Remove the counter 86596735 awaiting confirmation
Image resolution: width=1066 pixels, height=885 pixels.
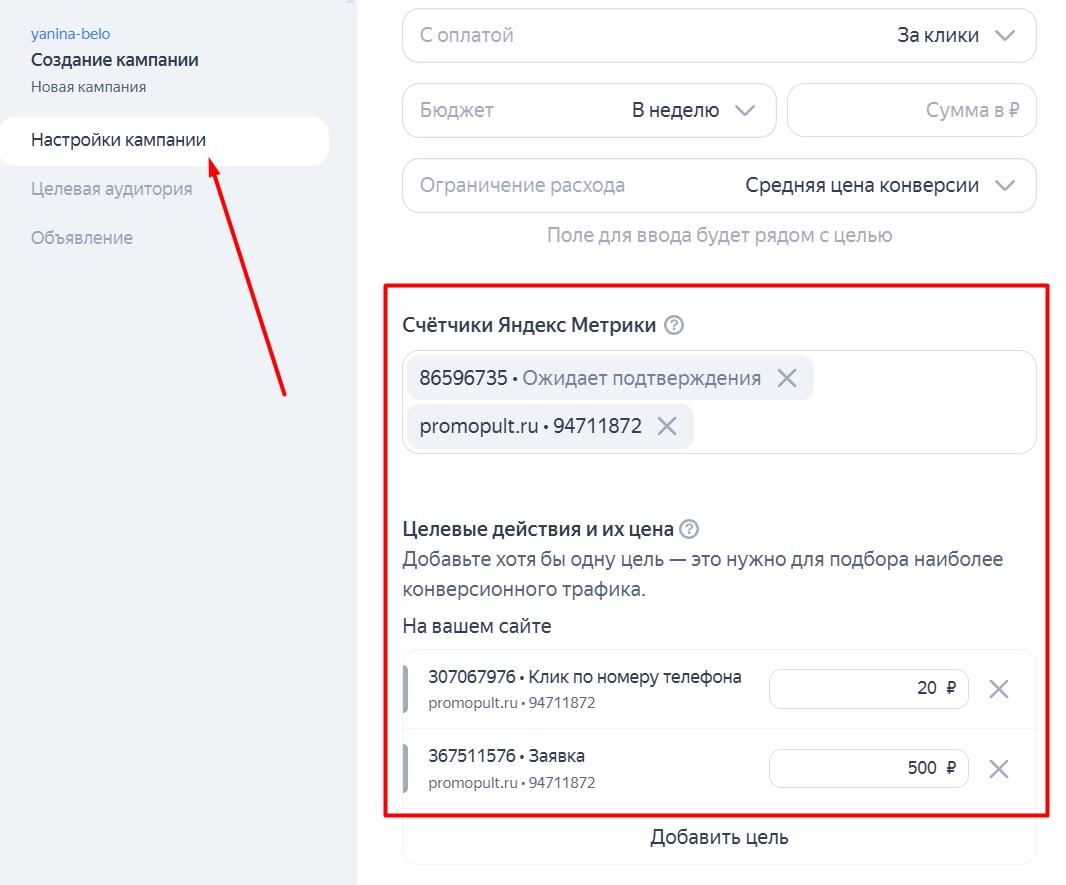click(x=786, y=377)
